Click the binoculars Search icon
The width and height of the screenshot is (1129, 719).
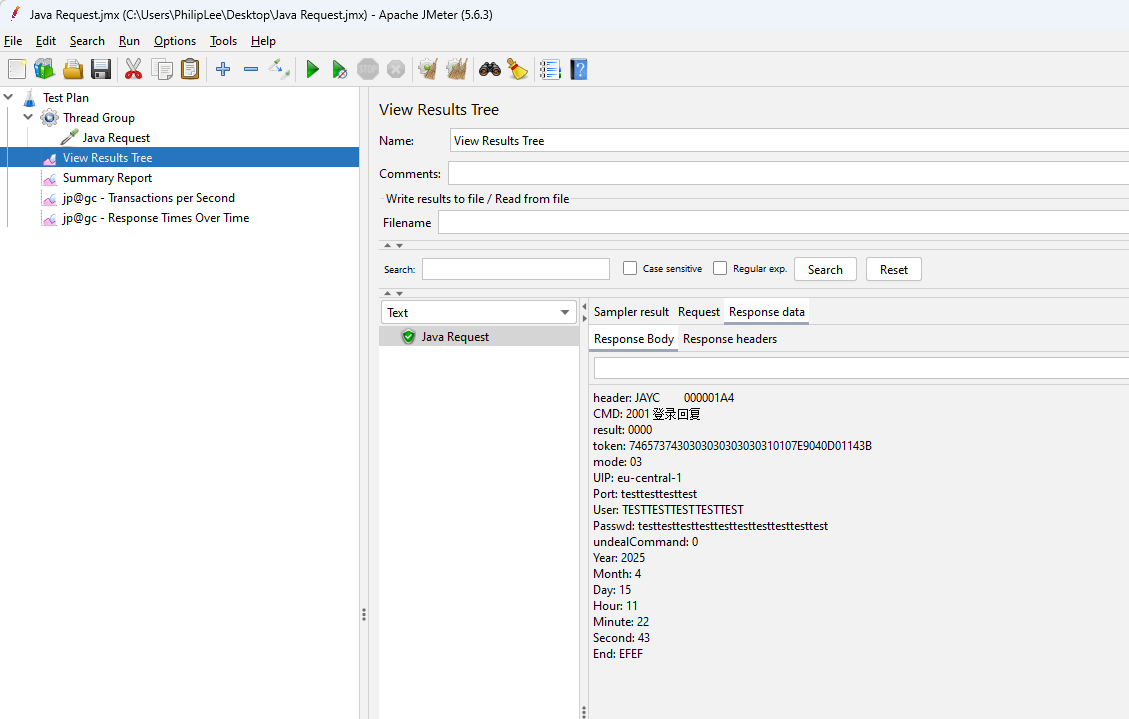(489, 69)
